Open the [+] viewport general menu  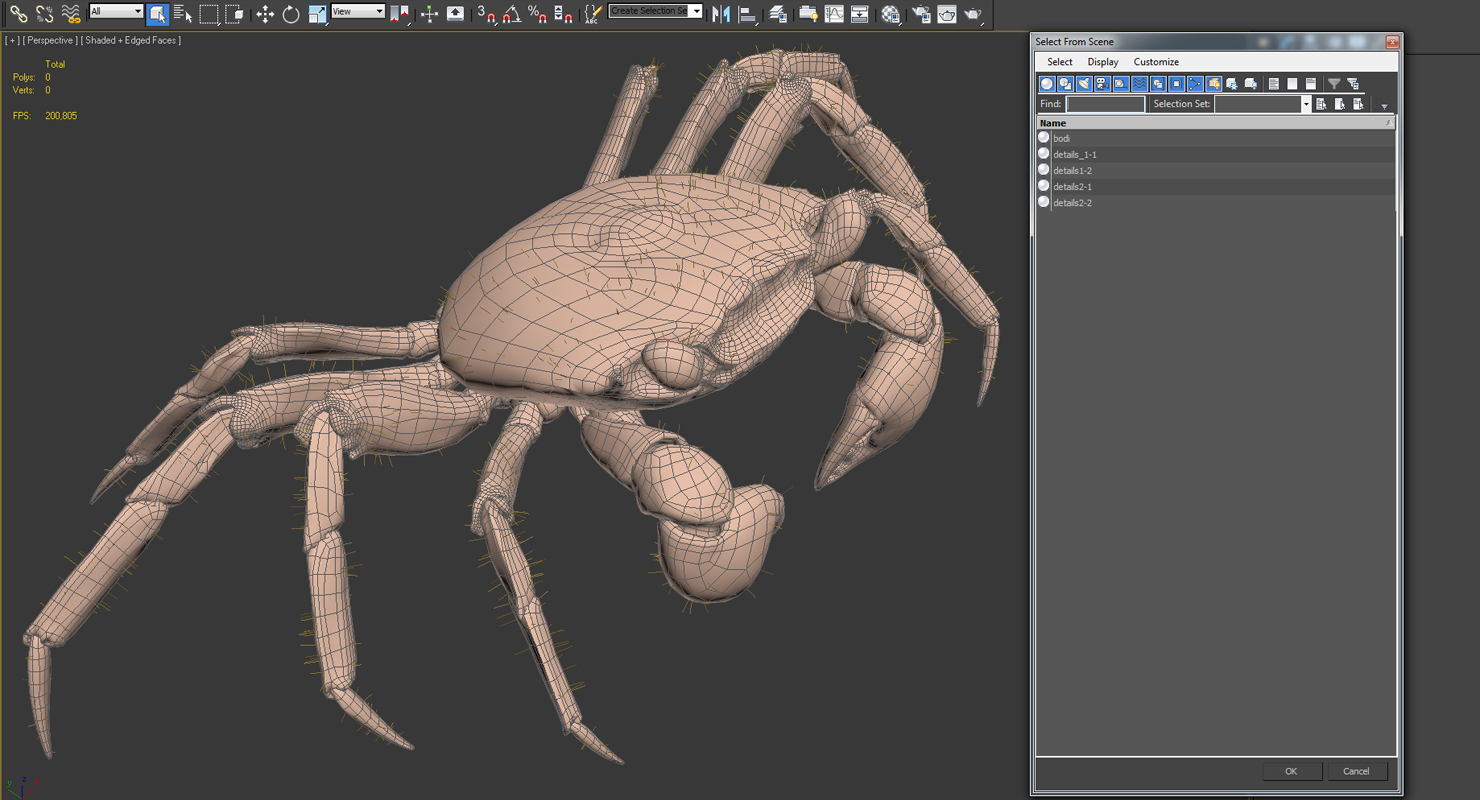pos(11,40)
